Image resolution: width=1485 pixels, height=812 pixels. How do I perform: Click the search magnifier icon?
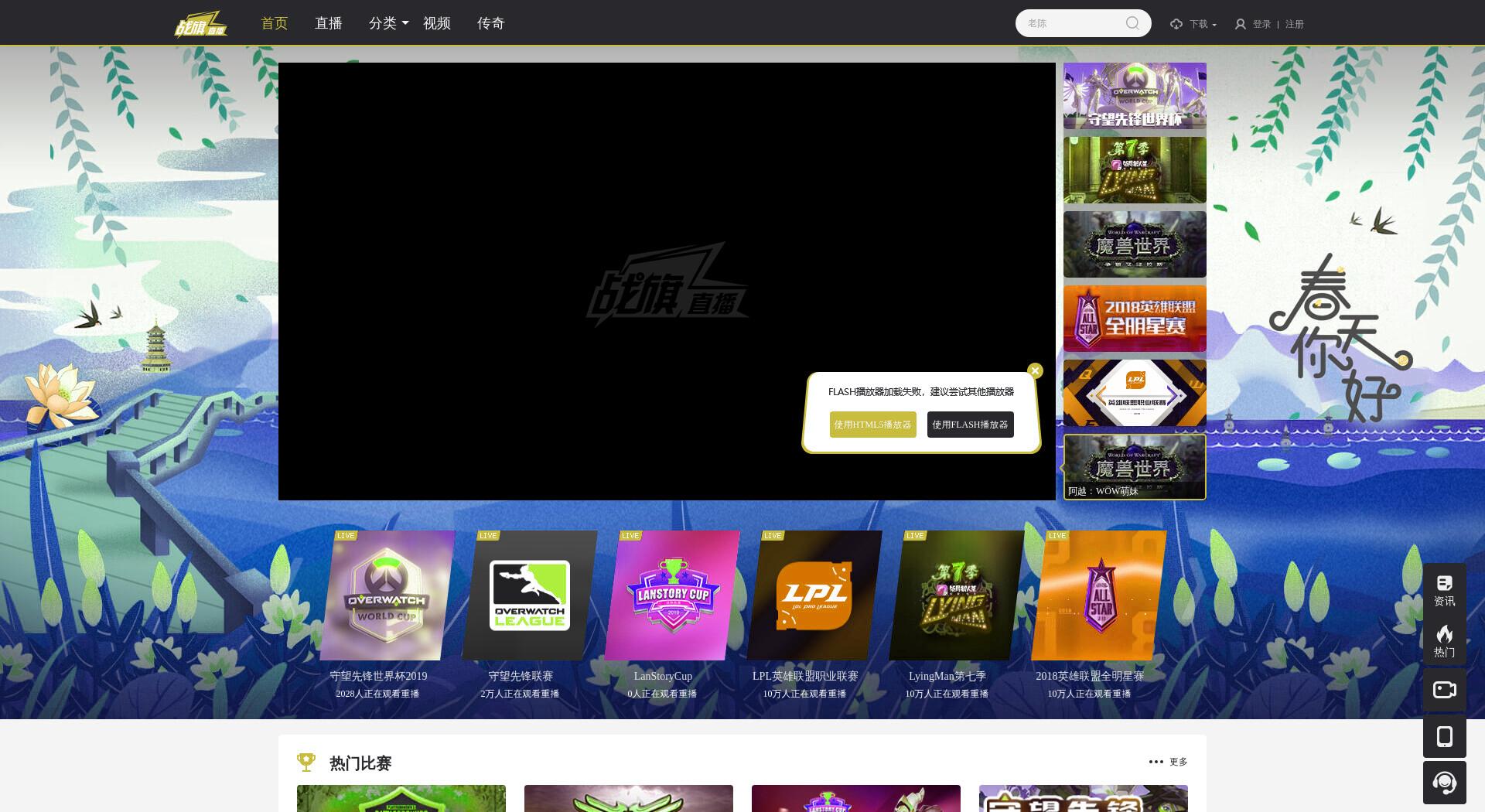point(1133,23)
